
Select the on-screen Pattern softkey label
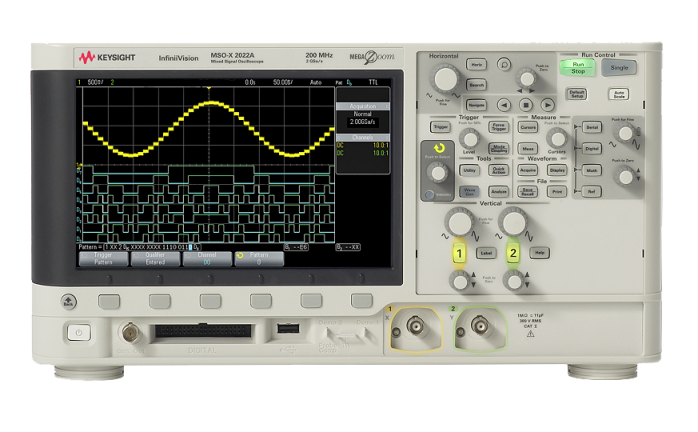[259, 259]
